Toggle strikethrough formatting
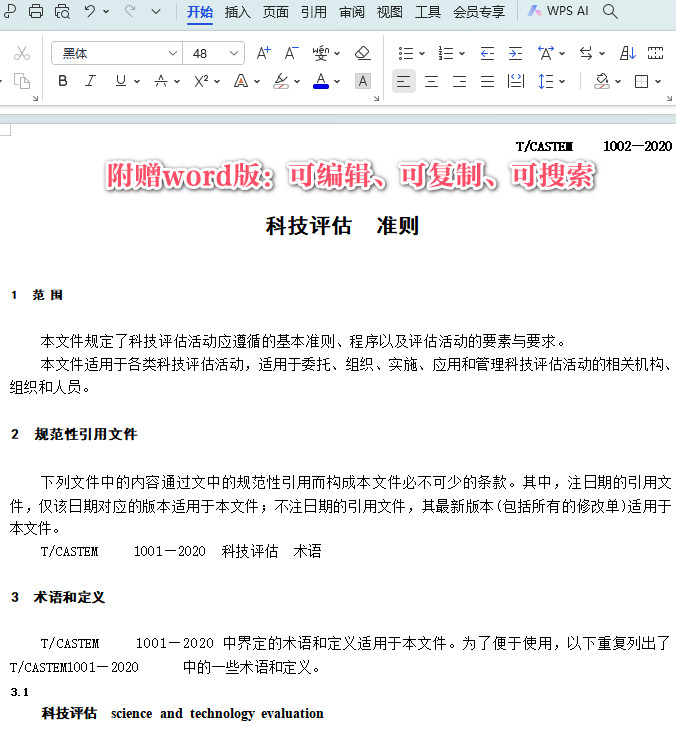Viewport: 676px width, 730px height. 161,81
